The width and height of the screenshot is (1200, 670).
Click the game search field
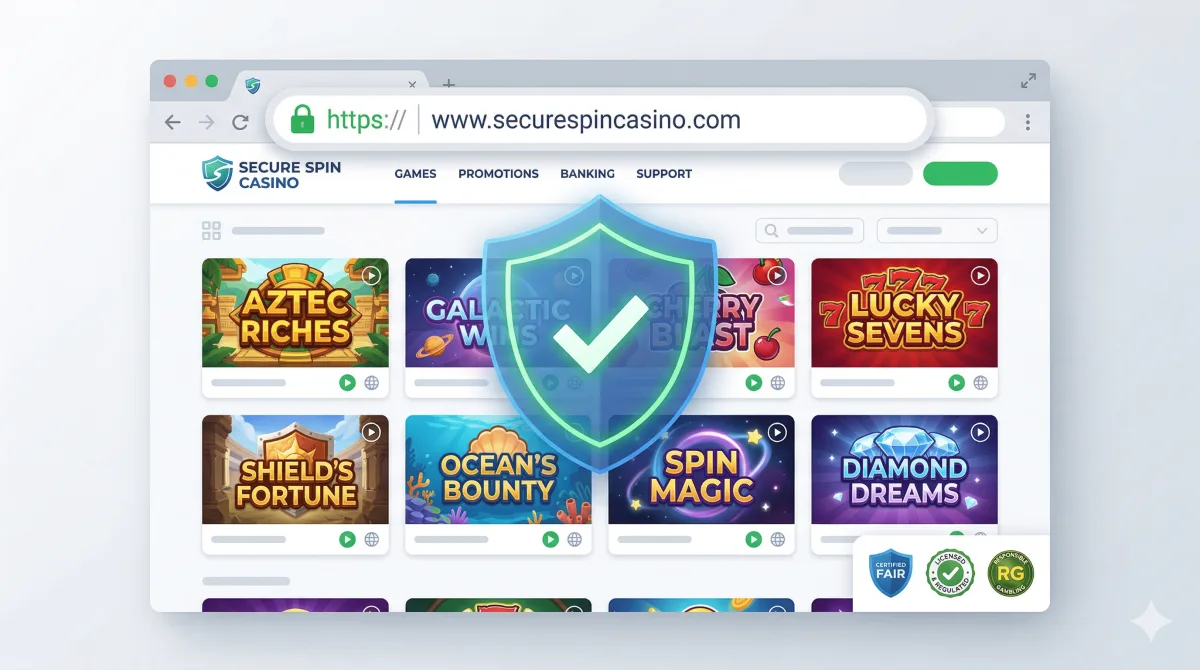click(810, 231)
